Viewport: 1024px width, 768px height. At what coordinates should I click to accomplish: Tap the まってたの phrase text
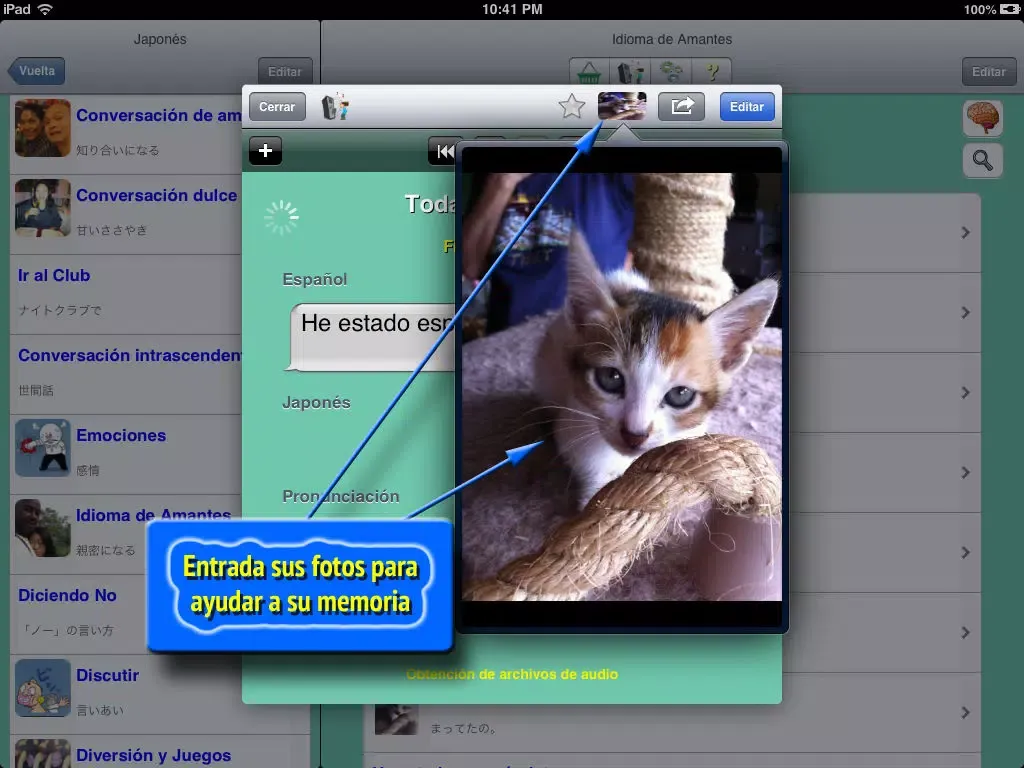[x=463, y=728]
